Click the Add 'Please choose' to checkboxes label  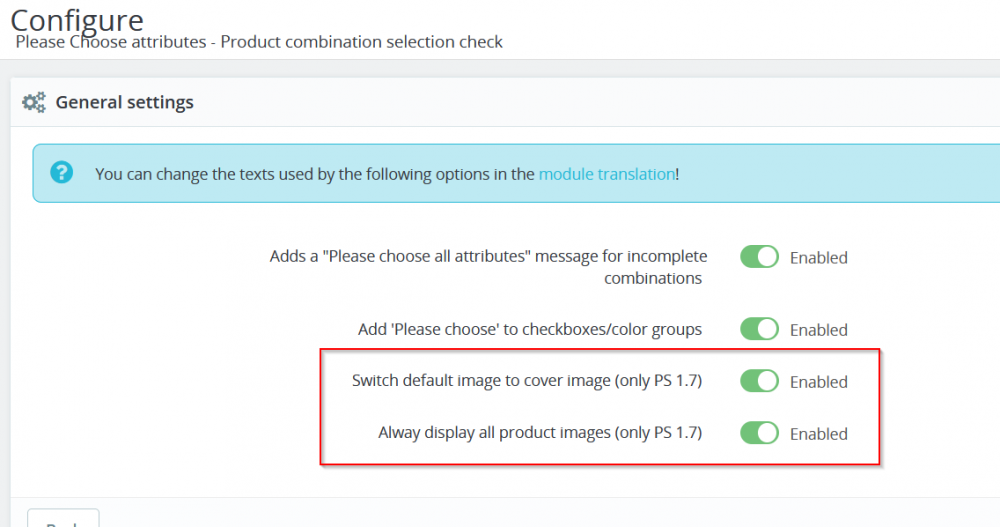[530, 330]
